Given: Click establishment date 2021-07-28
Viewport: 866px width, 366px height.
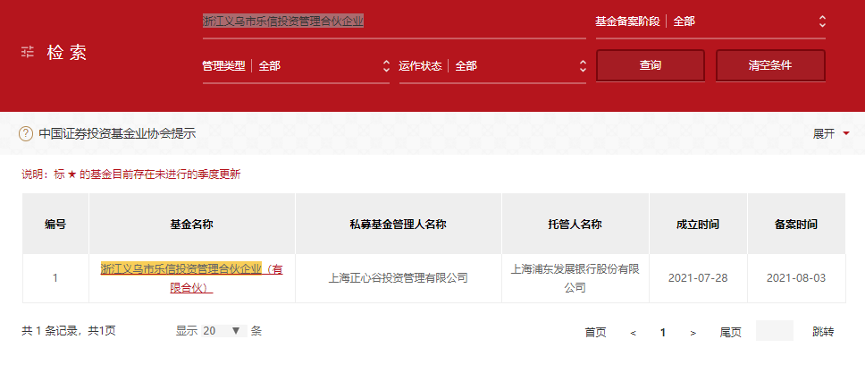Looking at the screenshot, I should [698, 278].
